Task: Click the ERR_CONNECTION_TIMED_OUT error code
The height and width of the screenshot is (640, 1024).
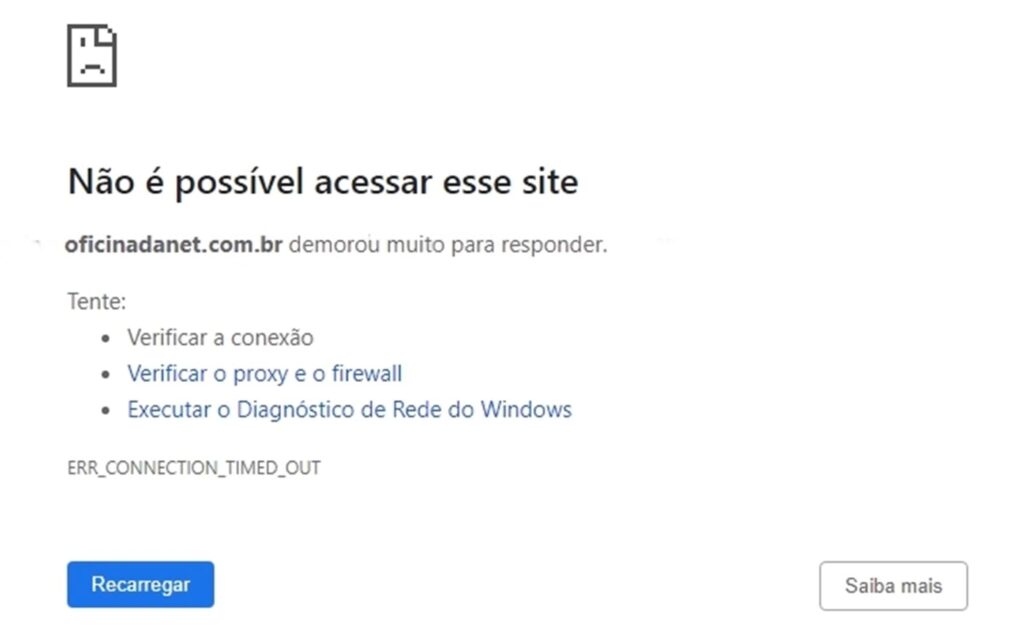Action: click(194, 468)
